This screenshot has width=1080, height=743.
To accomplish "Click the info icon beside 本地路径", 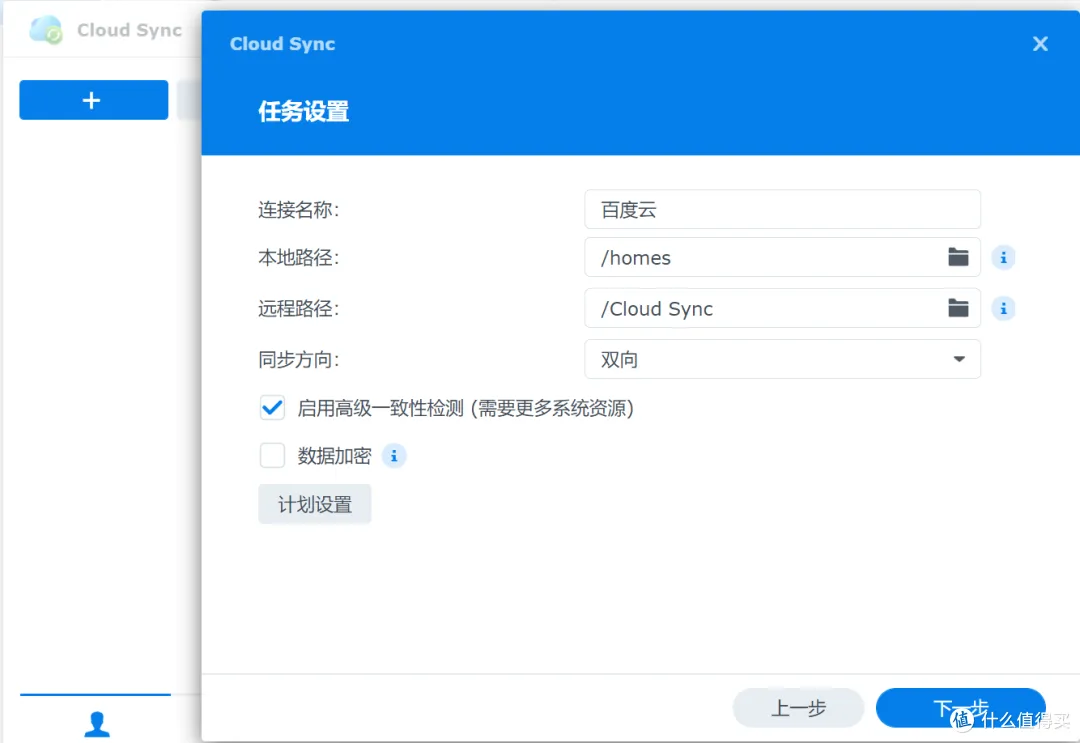I will click(1003, 257).
